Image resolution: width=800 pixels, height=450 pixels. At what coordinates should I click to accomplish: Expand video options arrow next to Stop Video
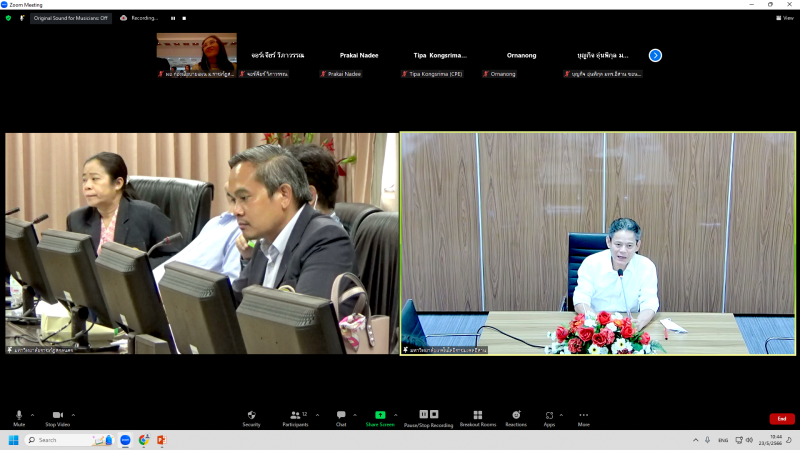coord(73,414)
